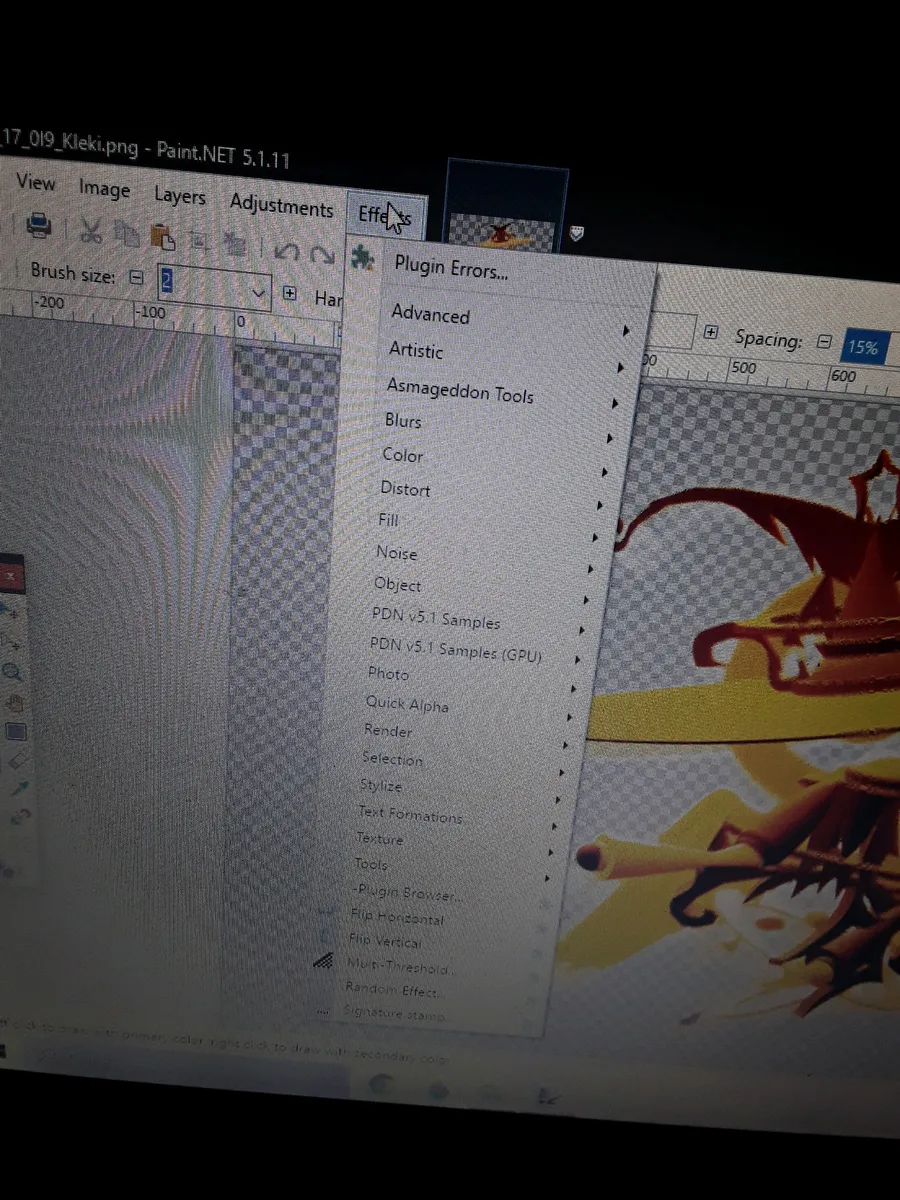Click the Spacing 15% value field
The height and width of the screenshot is (1200, 900).
coord(863,347)
